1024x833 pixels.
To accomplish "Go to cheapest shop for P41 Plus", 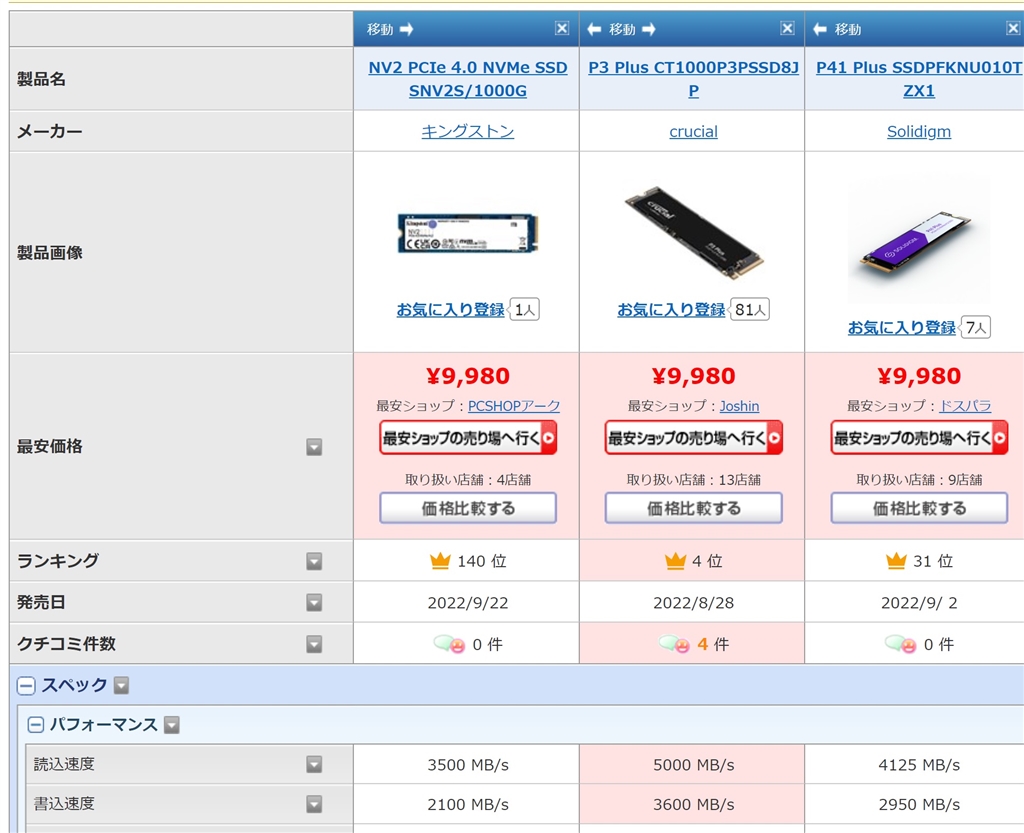I will click(919, 438).
